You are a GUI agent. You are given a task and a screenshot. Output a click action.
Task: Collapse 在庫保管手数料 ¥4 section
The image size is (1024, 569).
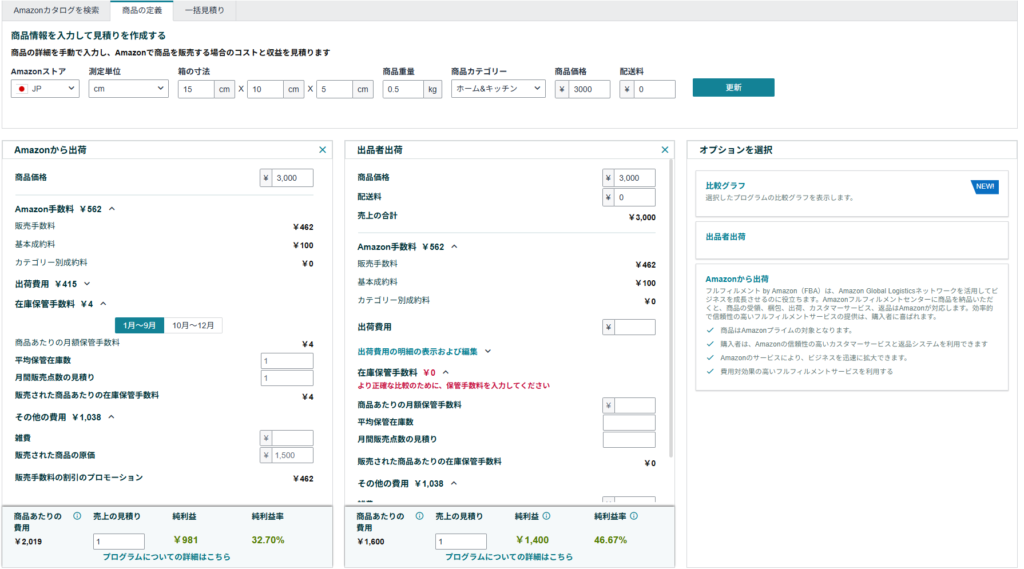tap(103, 304)
